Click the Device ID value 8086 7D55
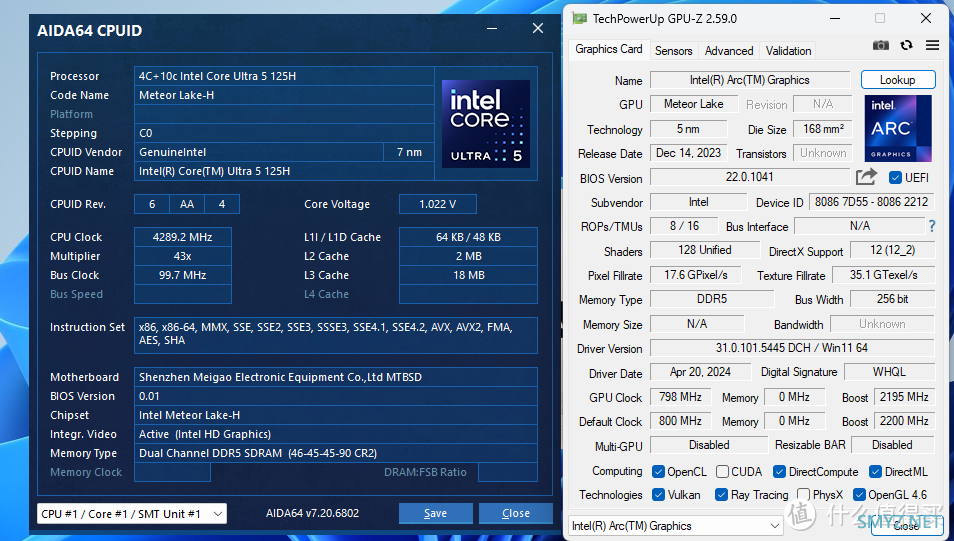The image size is (954, 541). [871, 202]
